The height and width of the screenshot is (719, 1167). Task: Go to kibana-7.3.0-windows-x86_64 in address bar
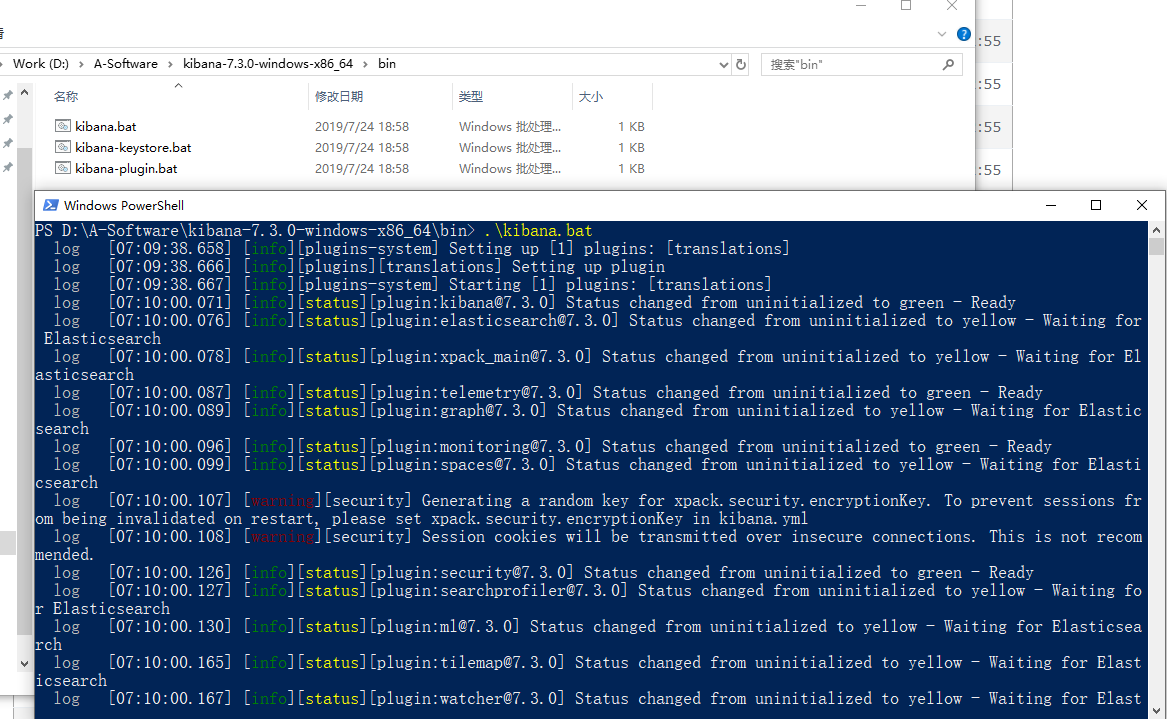[x=268, y=64]
